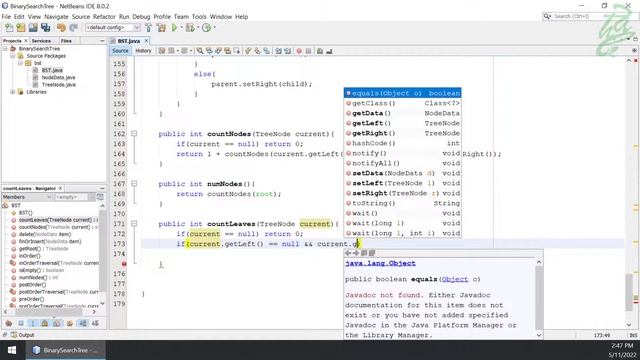
Task: Toggle Show Static Members filter in Navigator
Action: pos(33,323)
